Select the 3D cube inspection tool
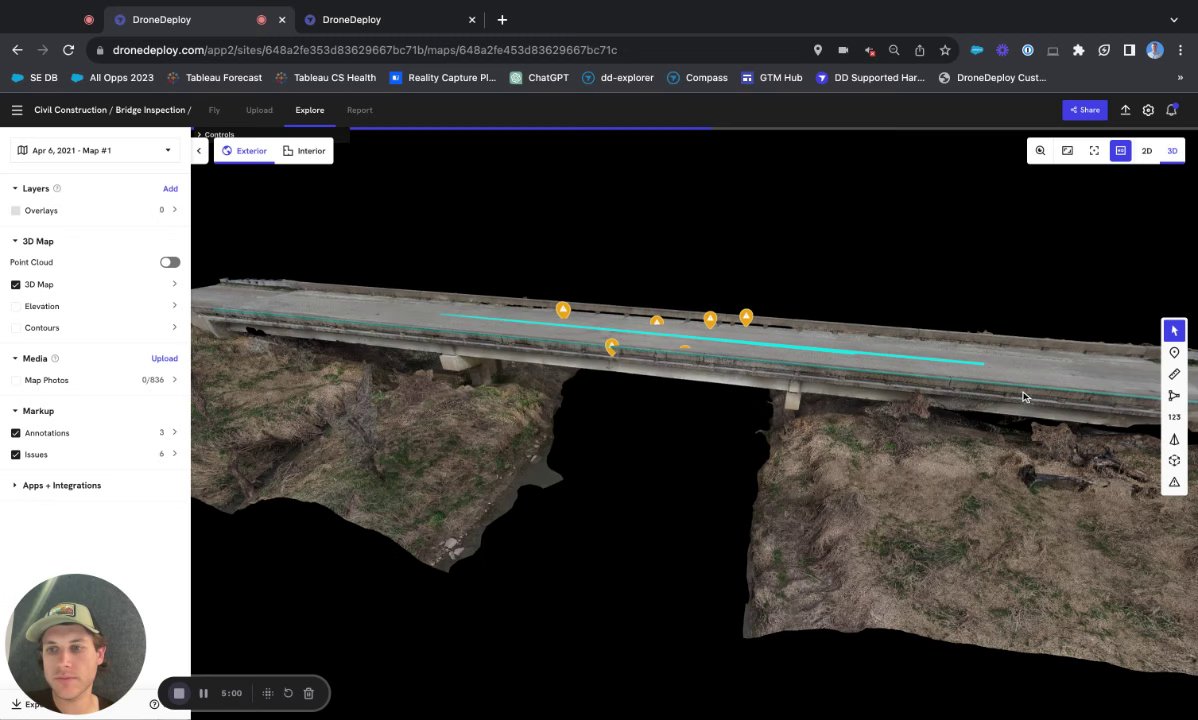 tap(1174, 461)
